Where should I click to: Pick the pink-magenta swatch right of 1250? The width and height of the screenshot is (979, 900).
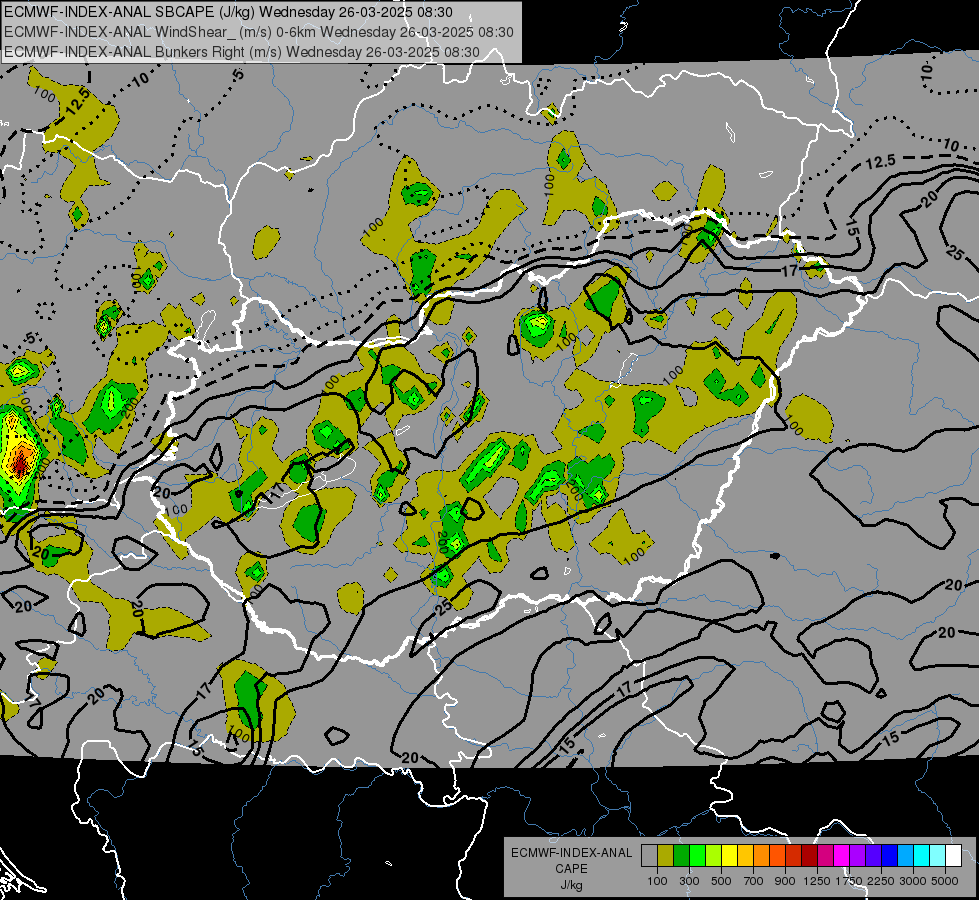point(825,856)
